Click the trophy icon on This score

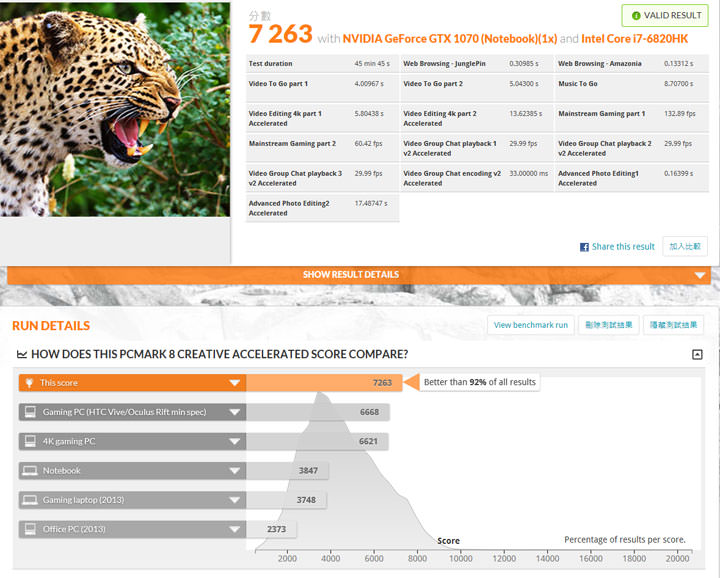(29, 383)
